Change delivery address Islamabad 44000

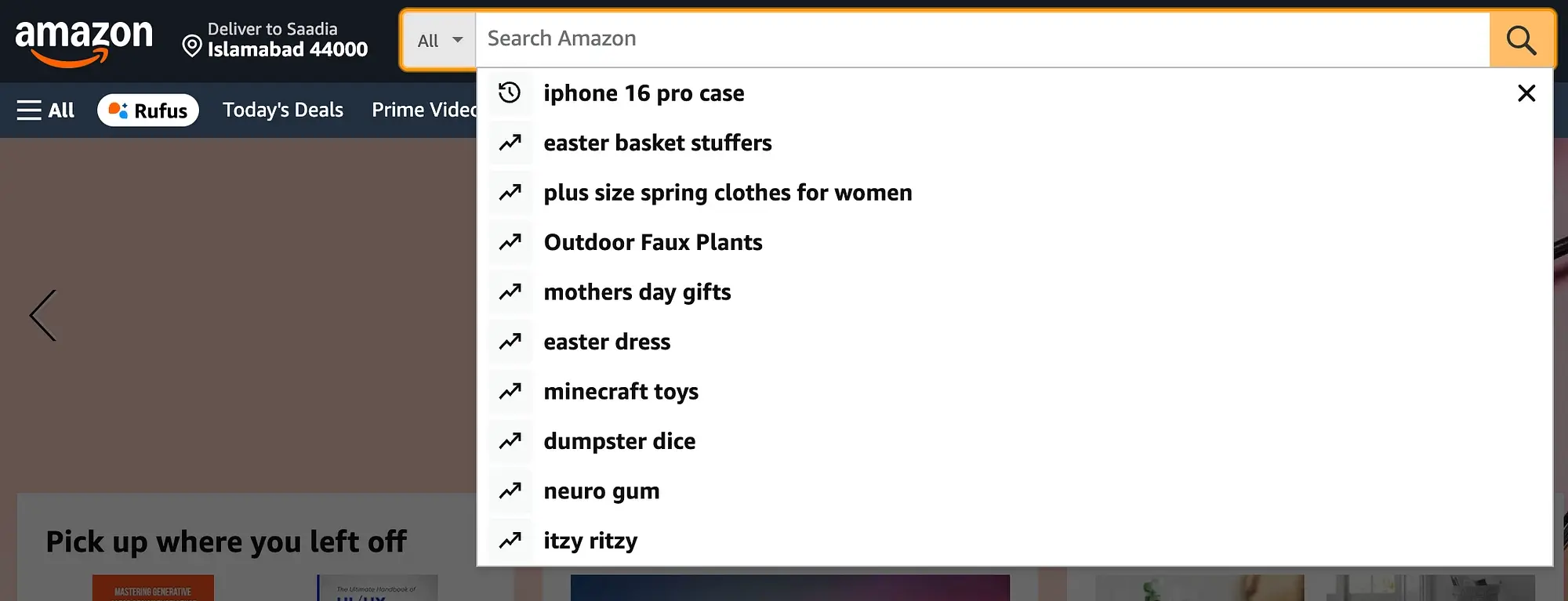pyautogui.click(x=287, y=49)
